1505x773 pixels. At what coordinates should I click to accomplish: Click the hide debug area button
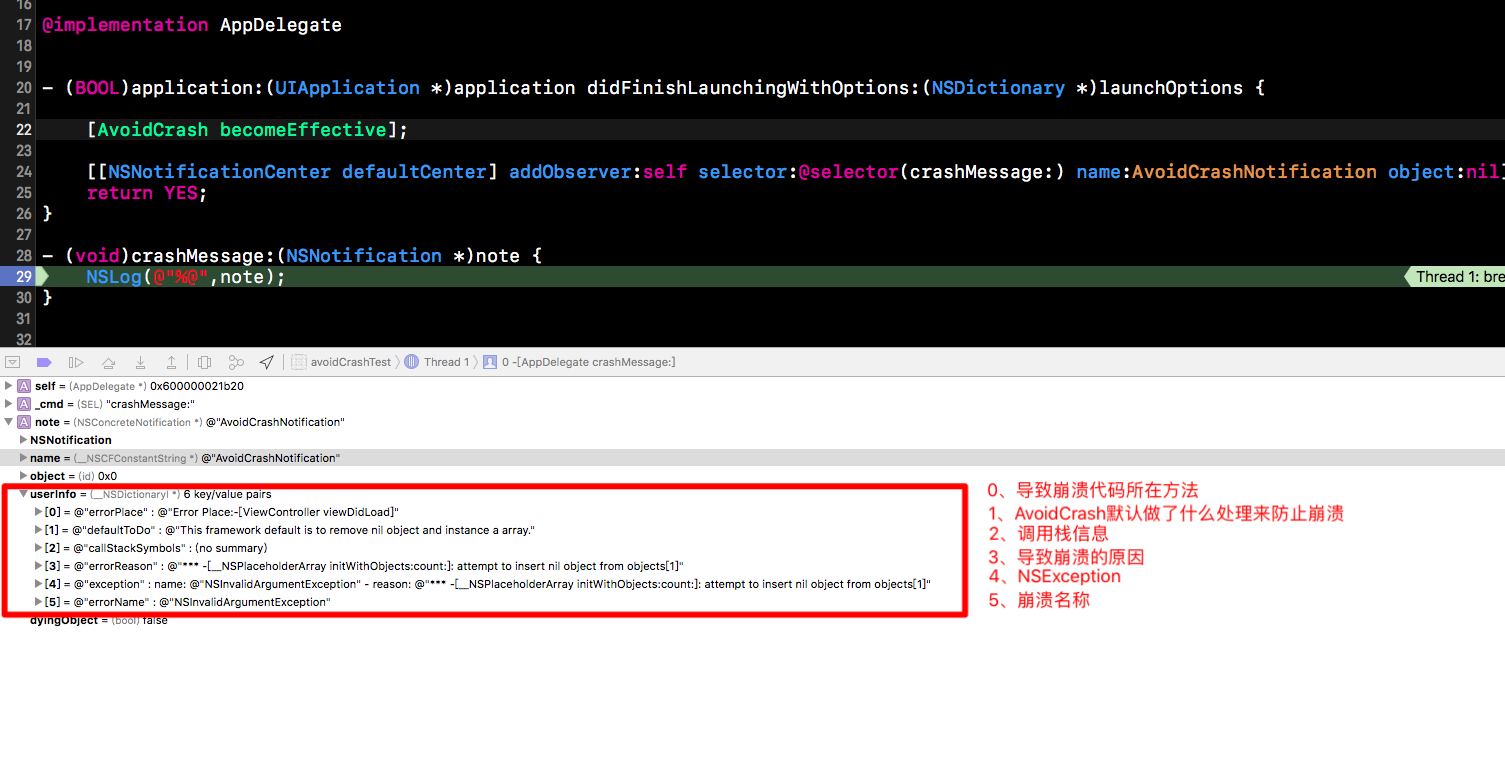coord(13,362)
